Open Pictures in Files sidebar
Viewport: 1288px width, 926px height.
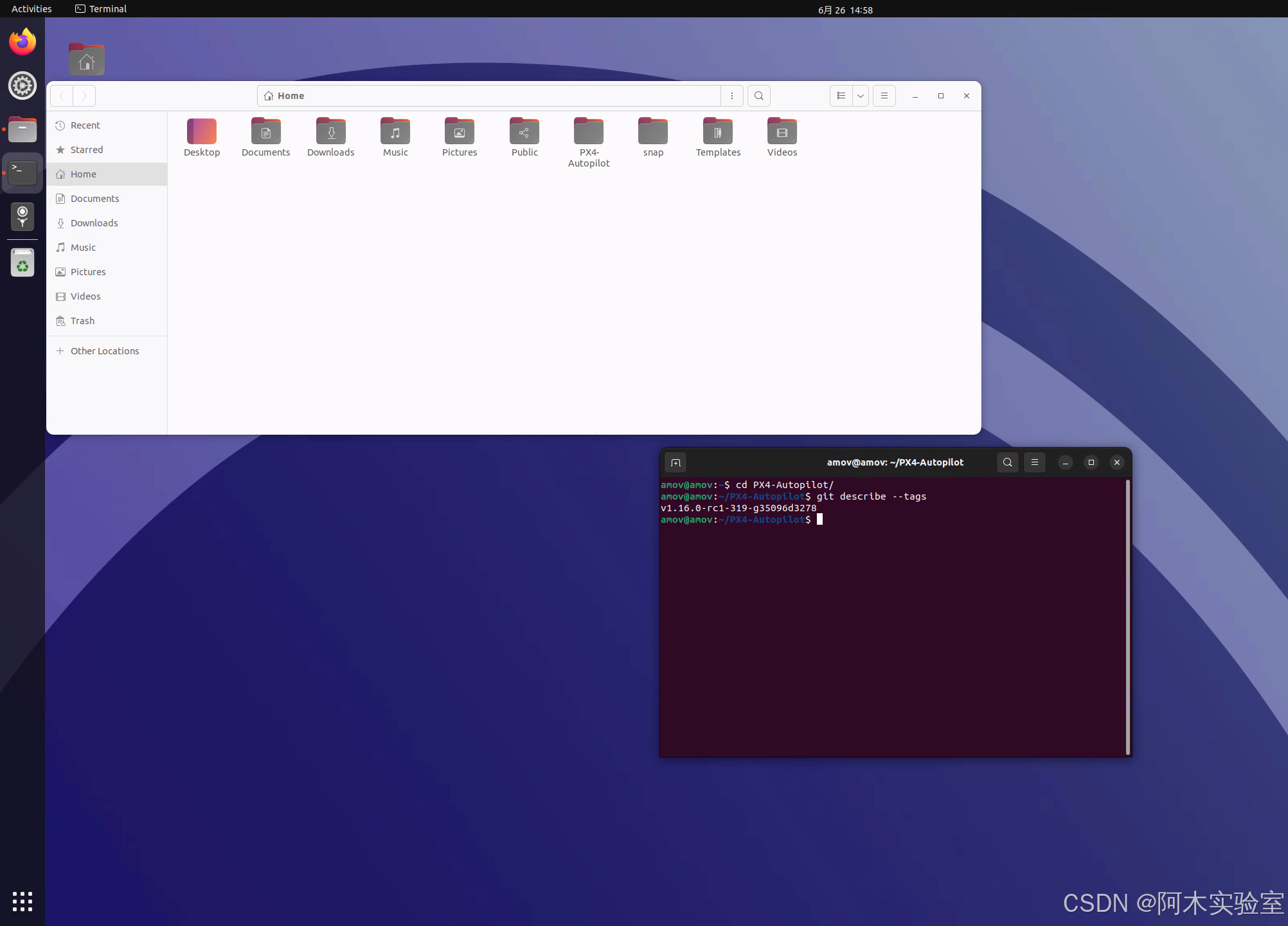click(x=107, y=272)
